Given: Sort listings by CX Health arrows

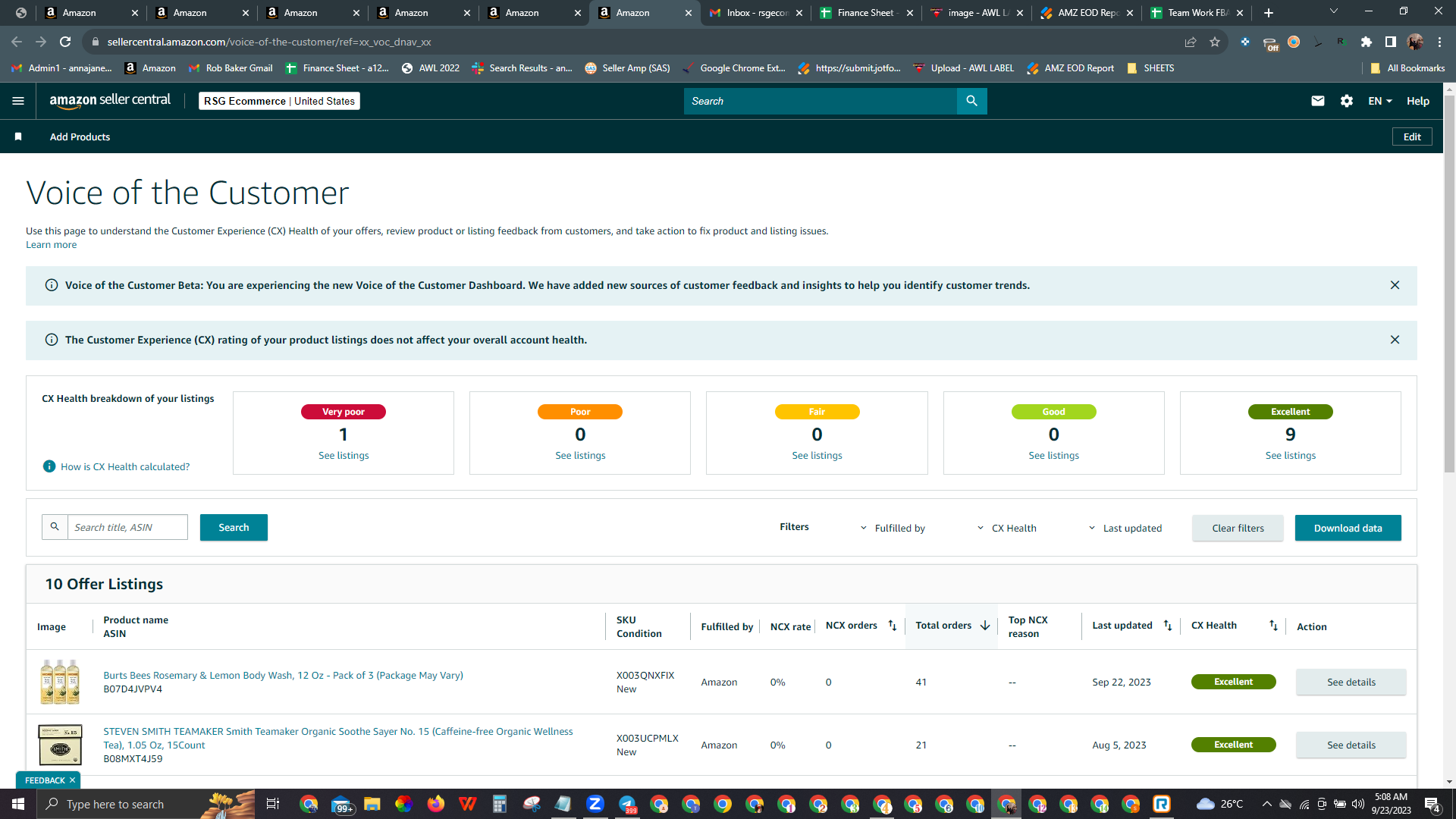Looking at the screenshot, I should tap(1273, 626).
